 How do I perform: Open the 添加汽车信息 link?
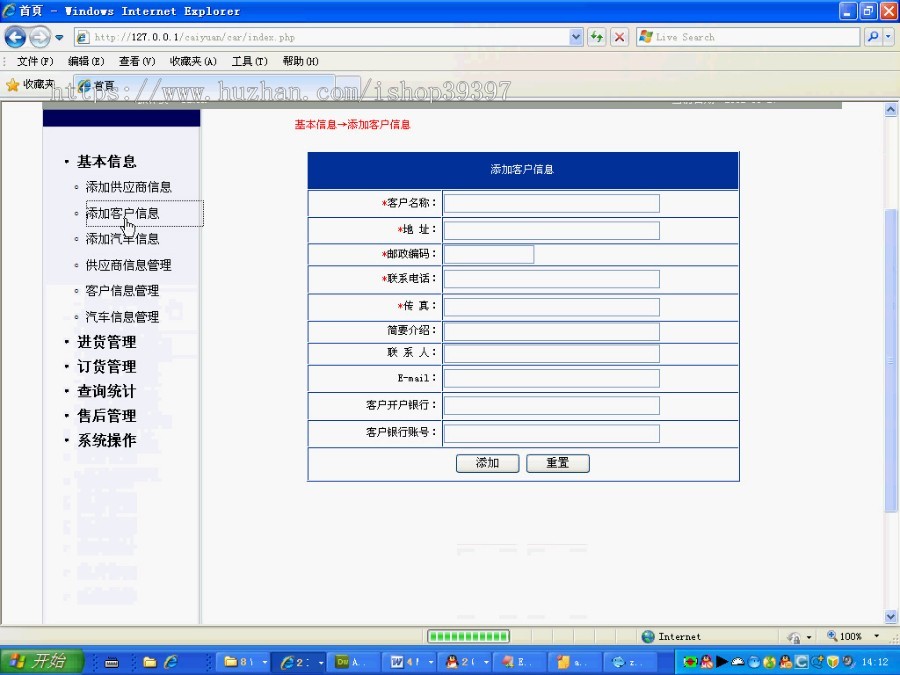pos(122,239)
